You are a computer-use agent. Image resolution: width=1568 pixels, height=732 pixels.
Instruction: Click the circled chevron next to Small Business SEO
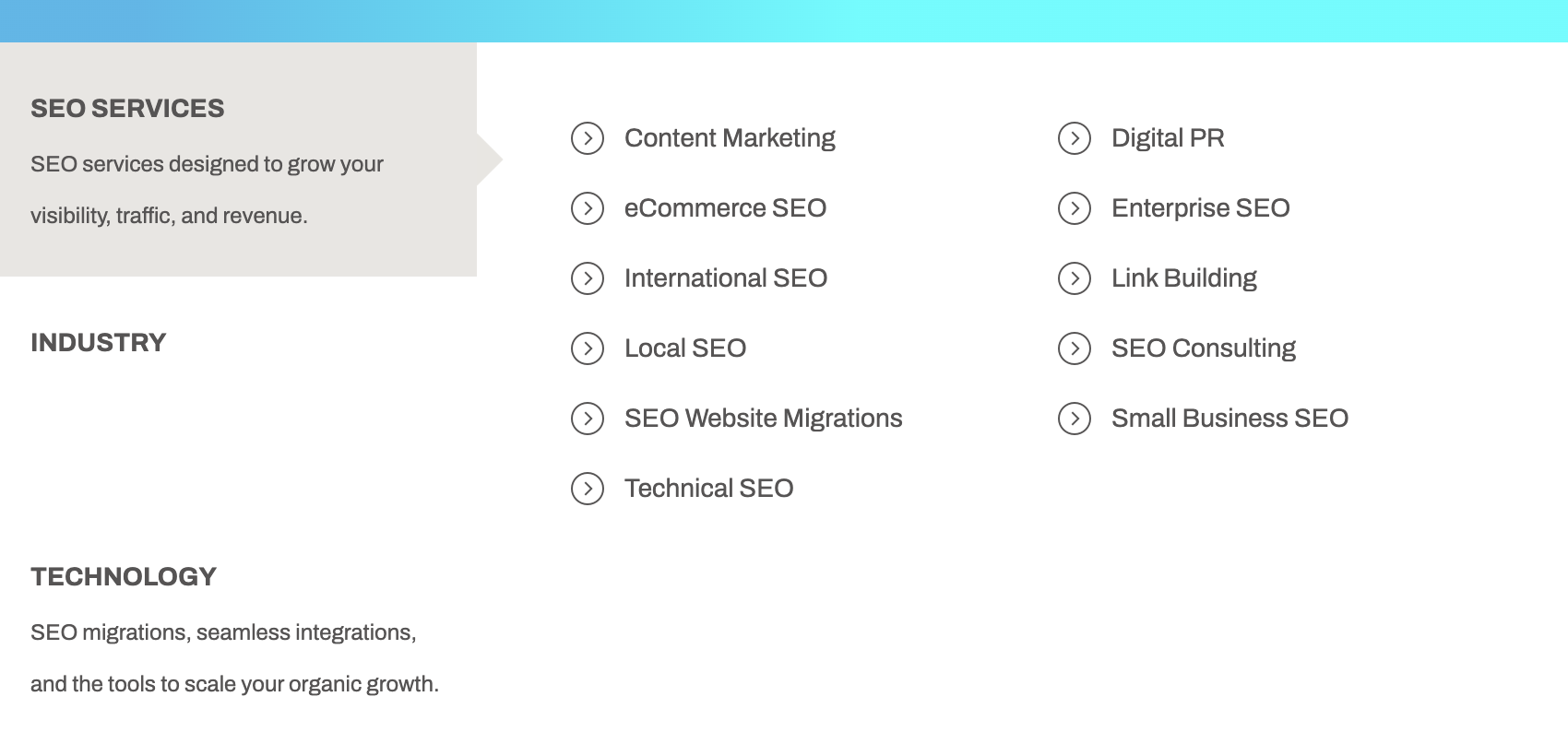(x=1075, y=419)
